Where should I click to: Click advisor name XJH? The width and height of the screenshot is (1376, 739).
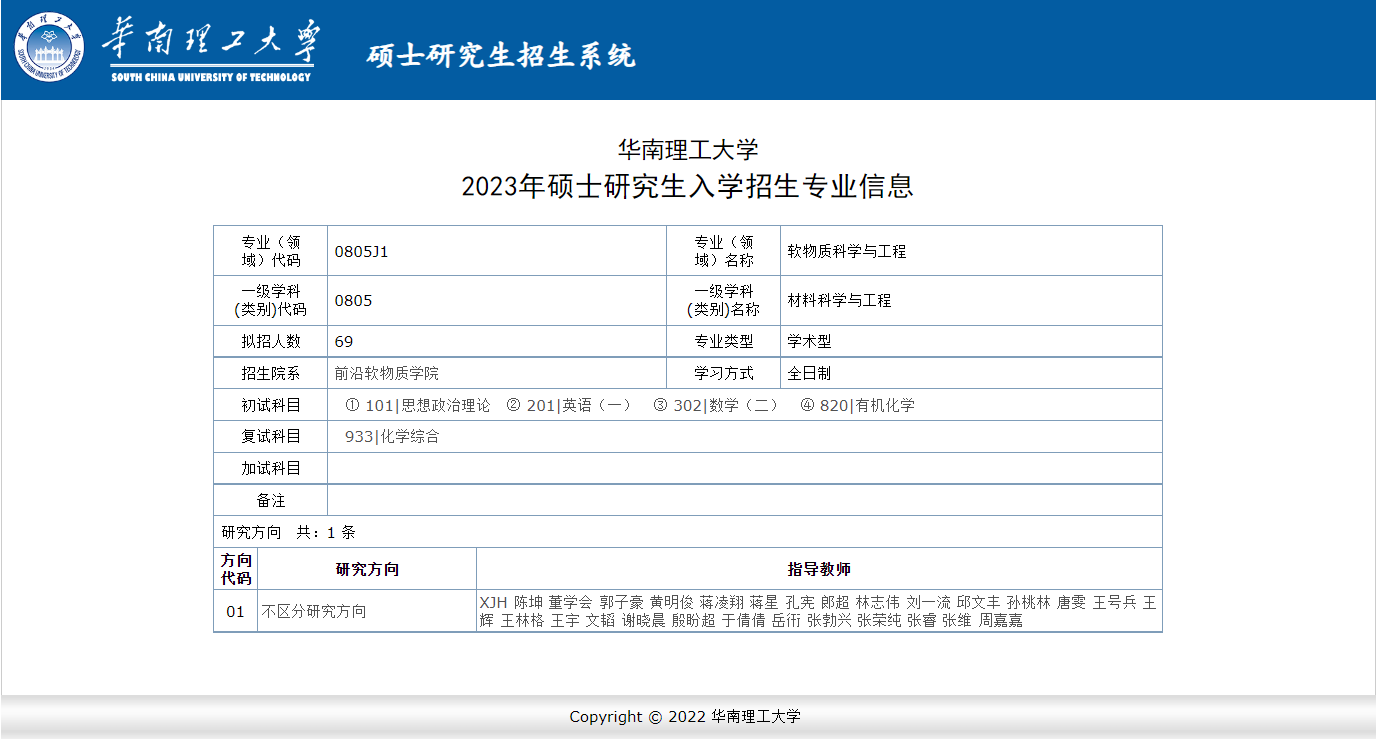tap(493, 602)
